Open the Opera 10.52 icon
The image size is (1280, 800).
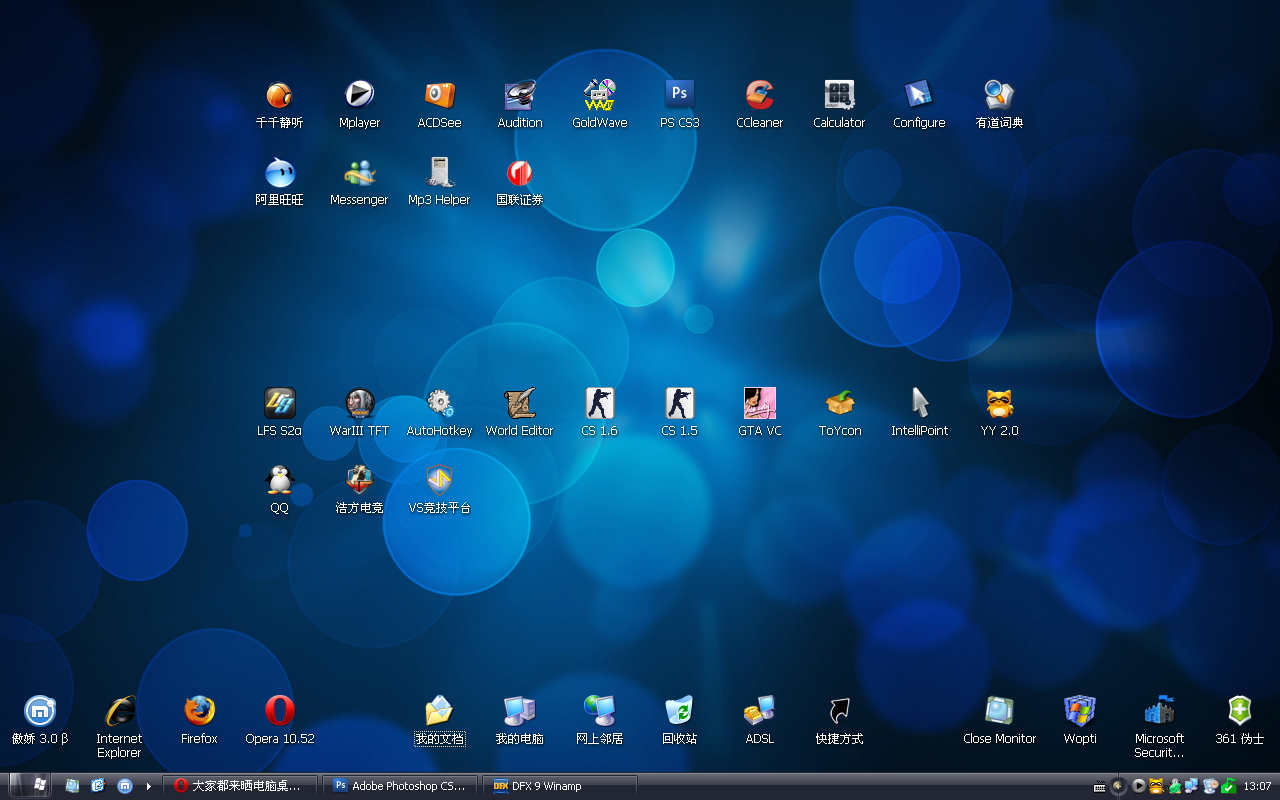[x=279, y=721]
